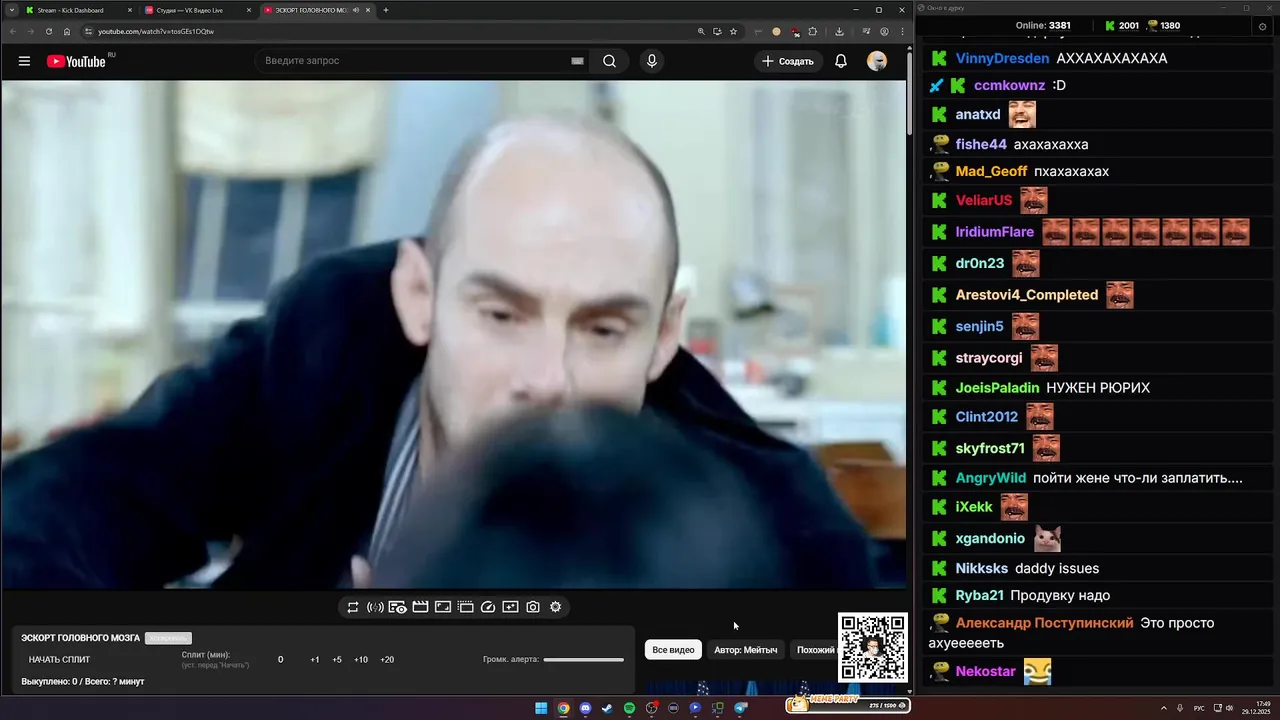Viewport: 1280px width, 720px height.
Task: Click xgandonio cat emote in chat
Action: (x=1047, y=538)
